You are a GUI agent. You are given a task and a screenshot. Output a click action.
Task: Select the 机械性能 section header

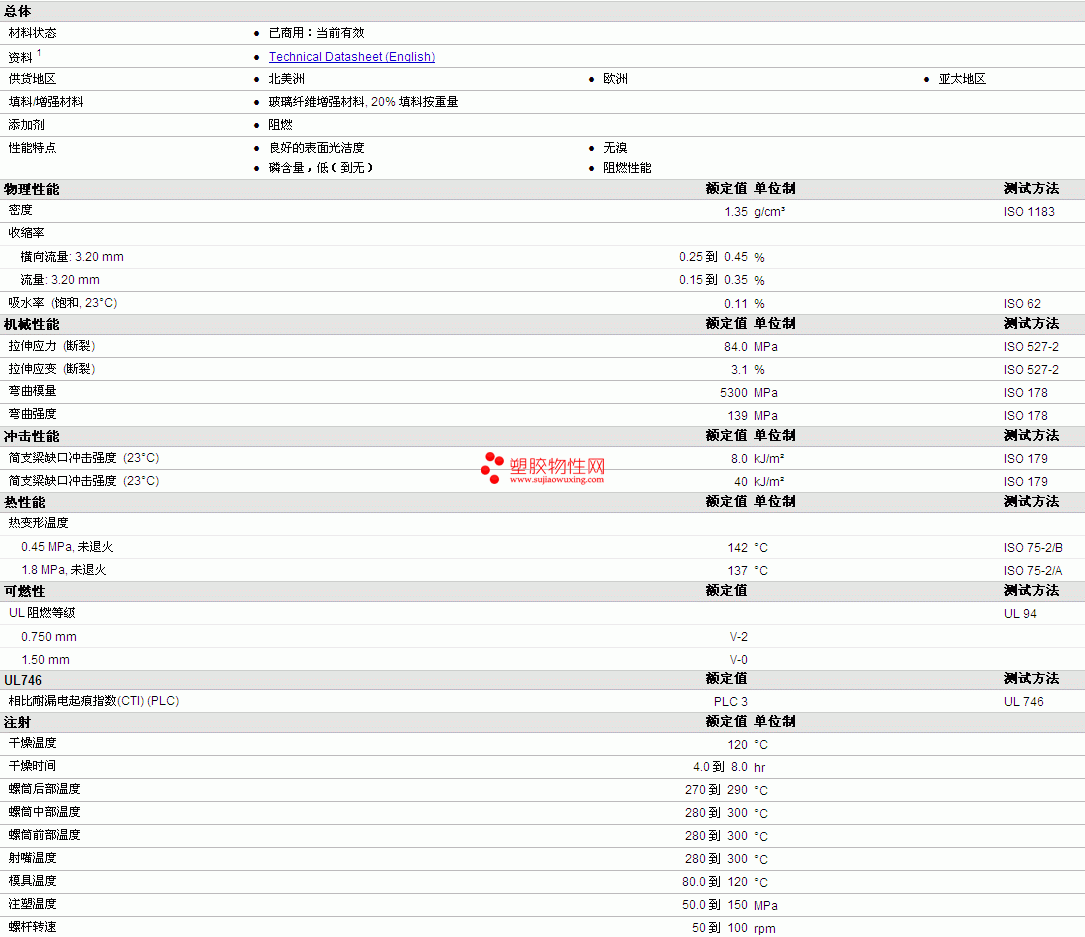(x=32, y=324)
